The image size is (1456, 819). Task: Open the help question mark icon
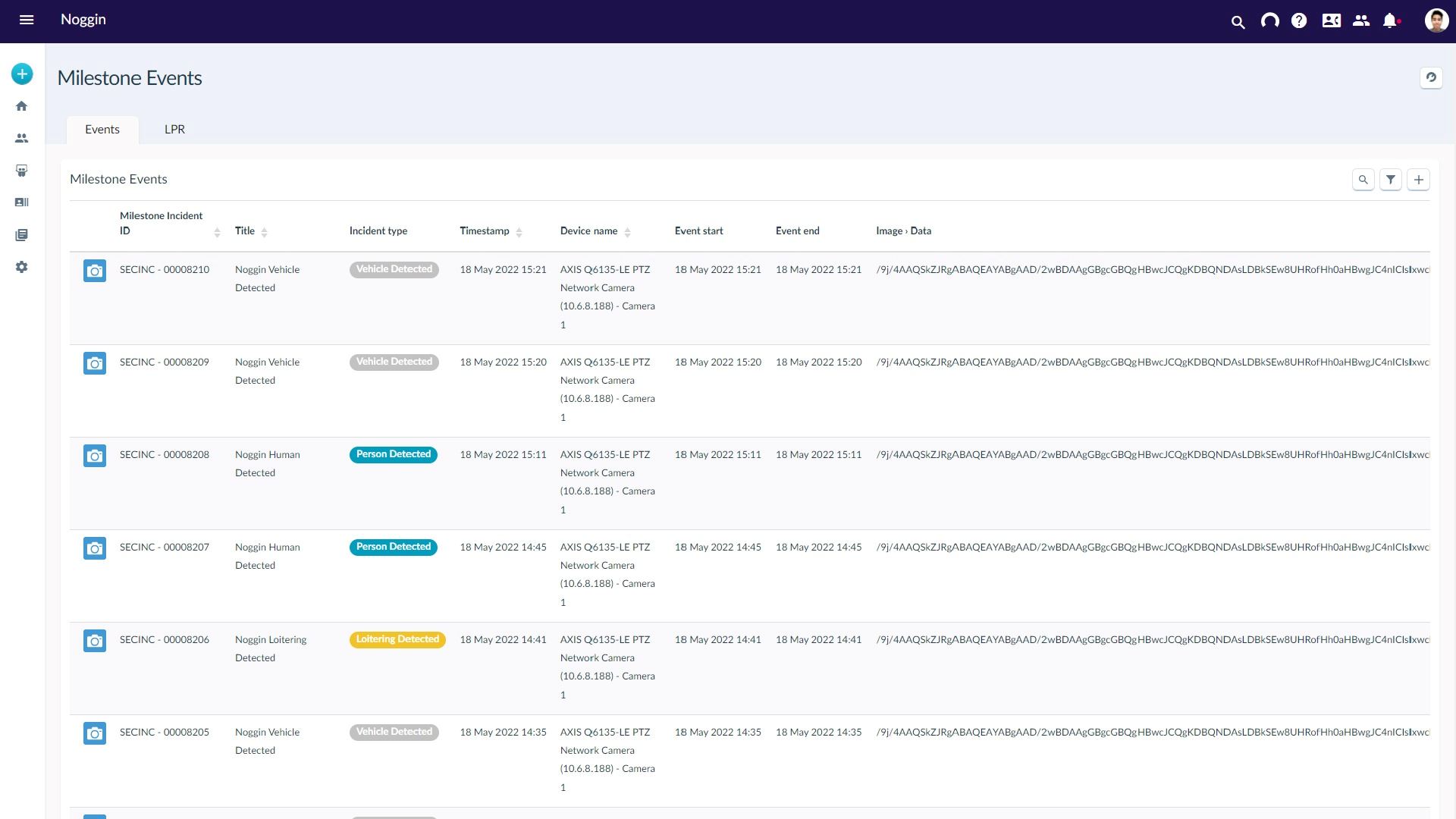(x=1299, y=20)
